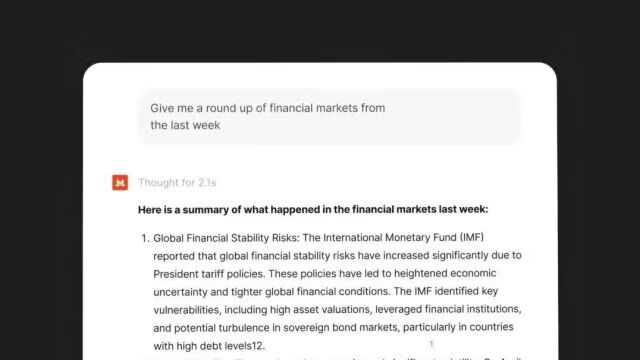Click the words "with high debt"
Image resolution: width=640 pixels, height=360 pixels.
click(x=190, y=346)
